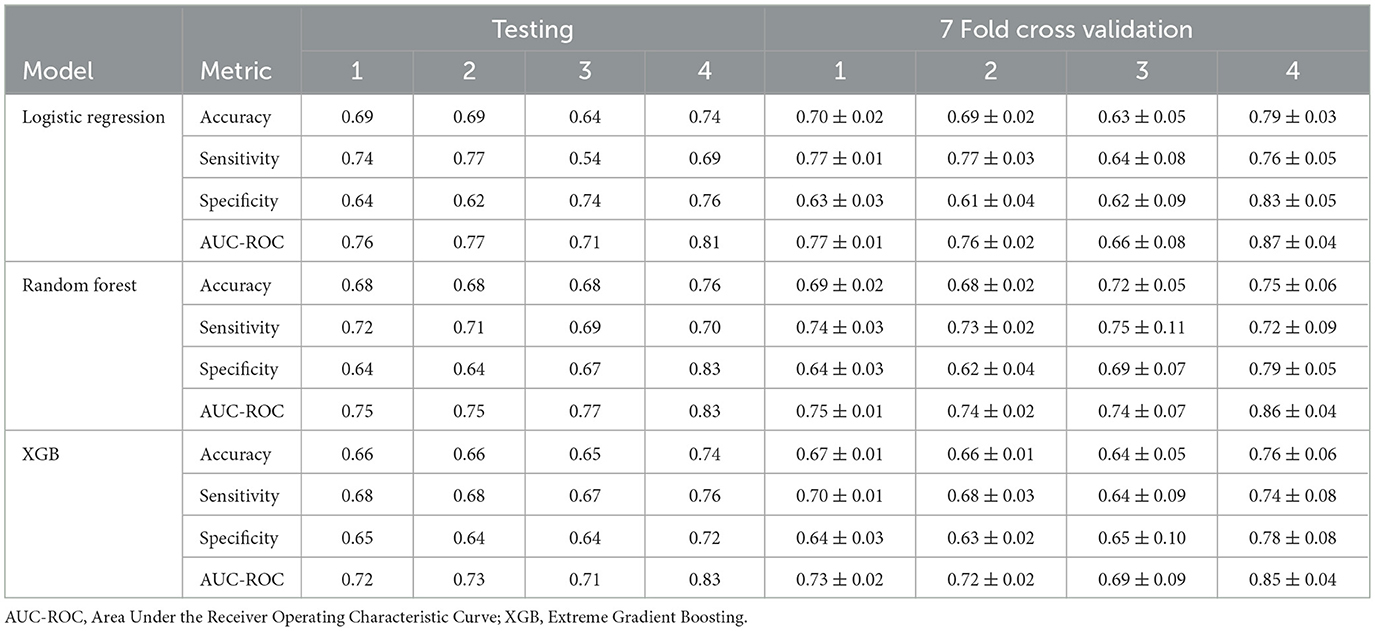
Task: Click the Logistic regression row label
Action: coord(94,117)
